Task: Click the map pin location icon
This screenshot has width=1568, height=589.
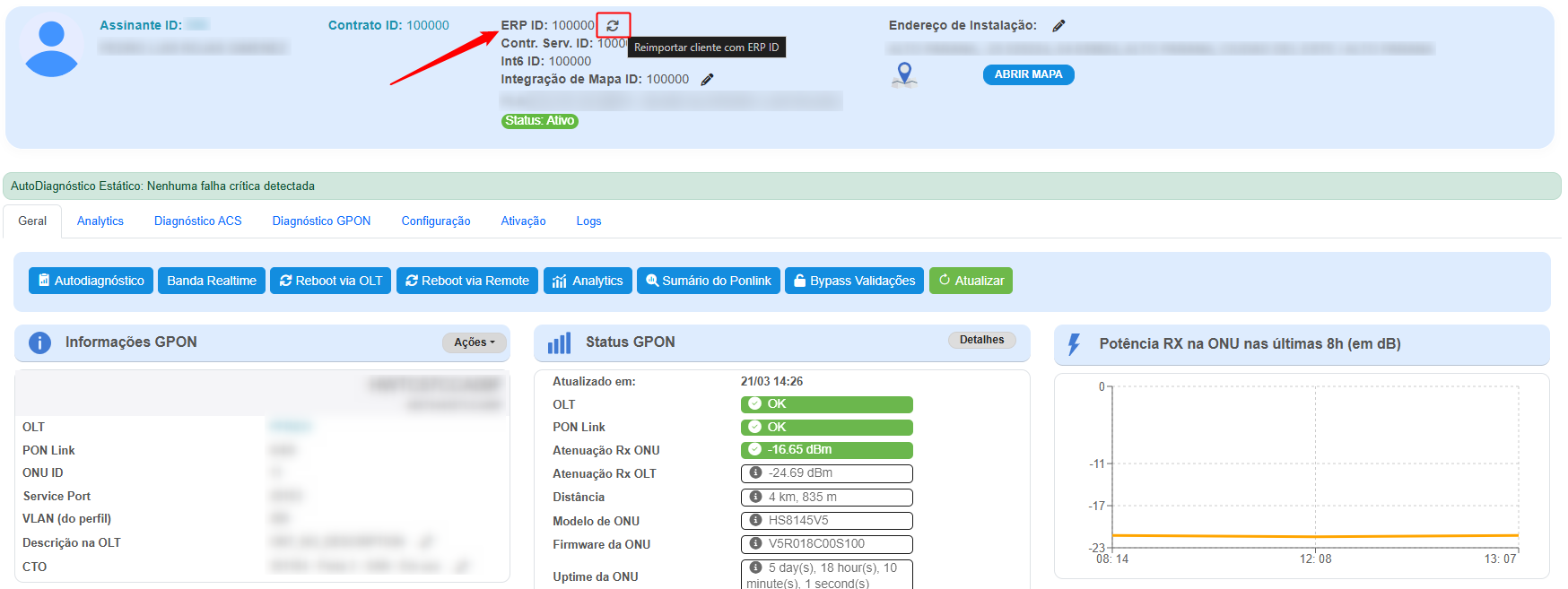Action: (904, 74)
